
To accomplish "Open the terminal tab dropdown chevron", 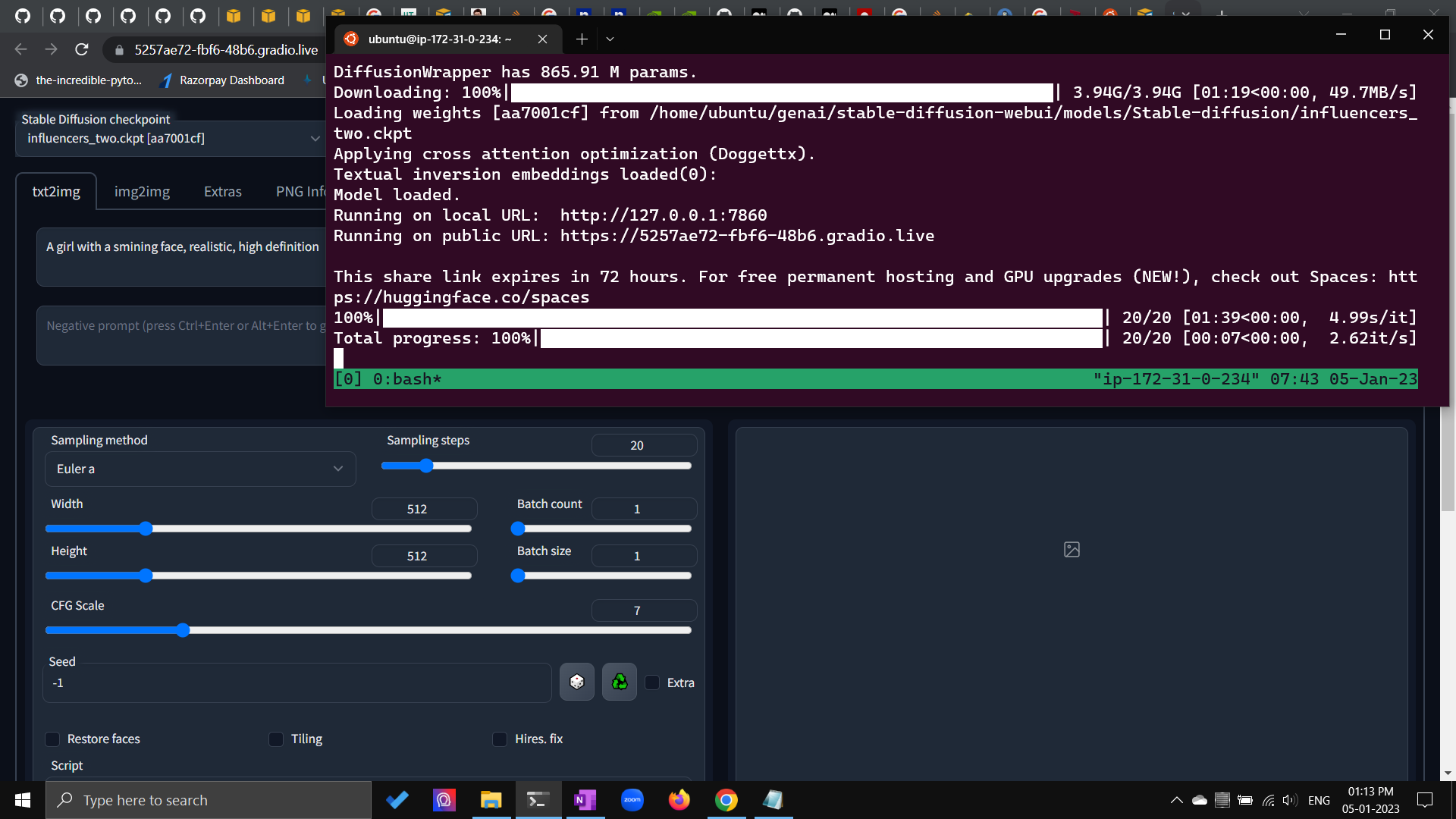I will tap(610, 39).
